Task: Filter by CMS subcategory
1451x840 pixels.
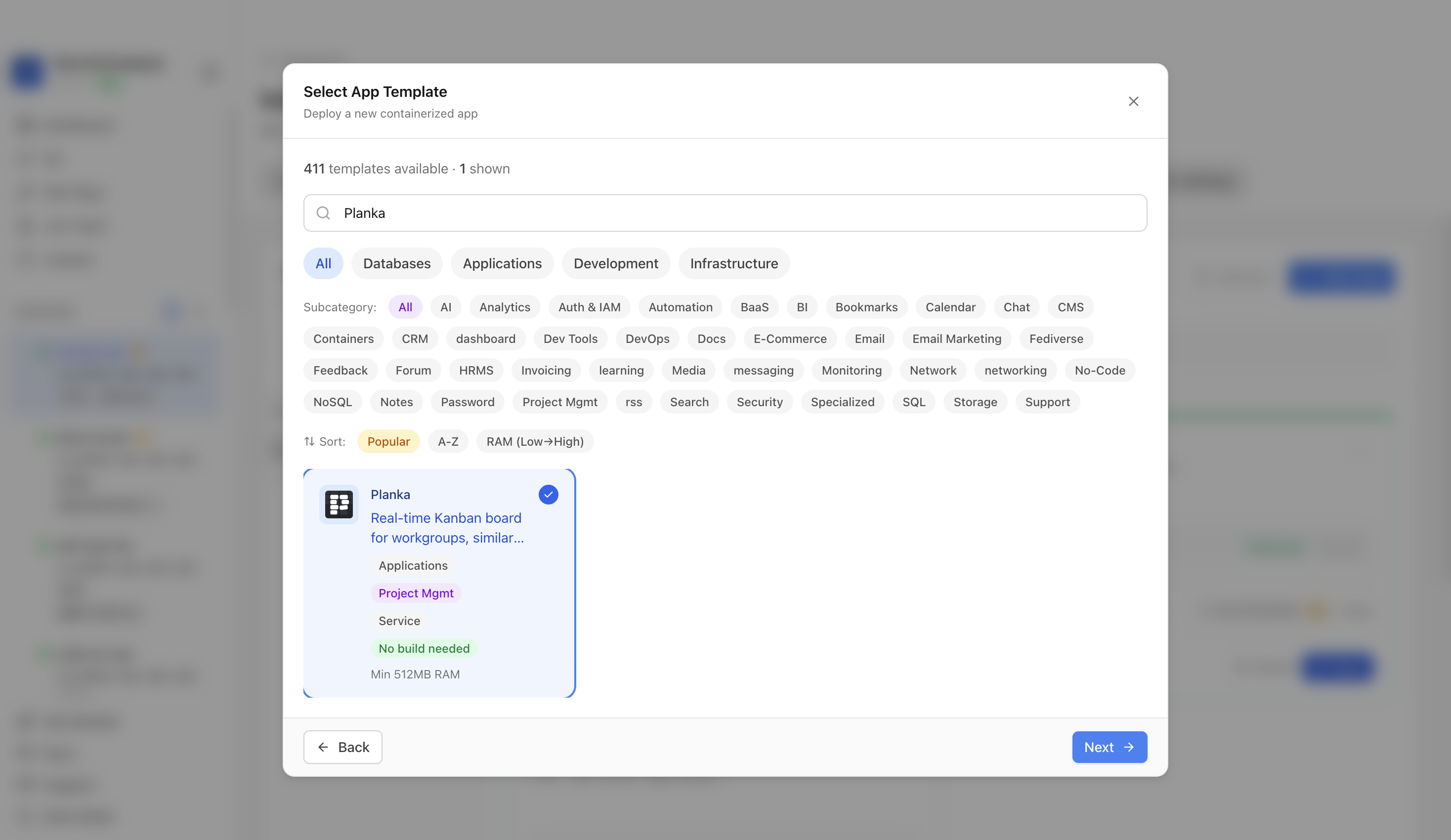Action: click(x=1070, y=307)
